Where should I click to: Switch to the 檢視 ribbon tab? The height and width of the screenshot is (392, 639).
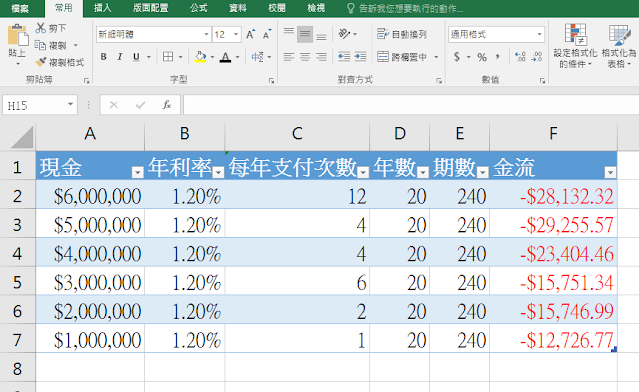[316, 8]
